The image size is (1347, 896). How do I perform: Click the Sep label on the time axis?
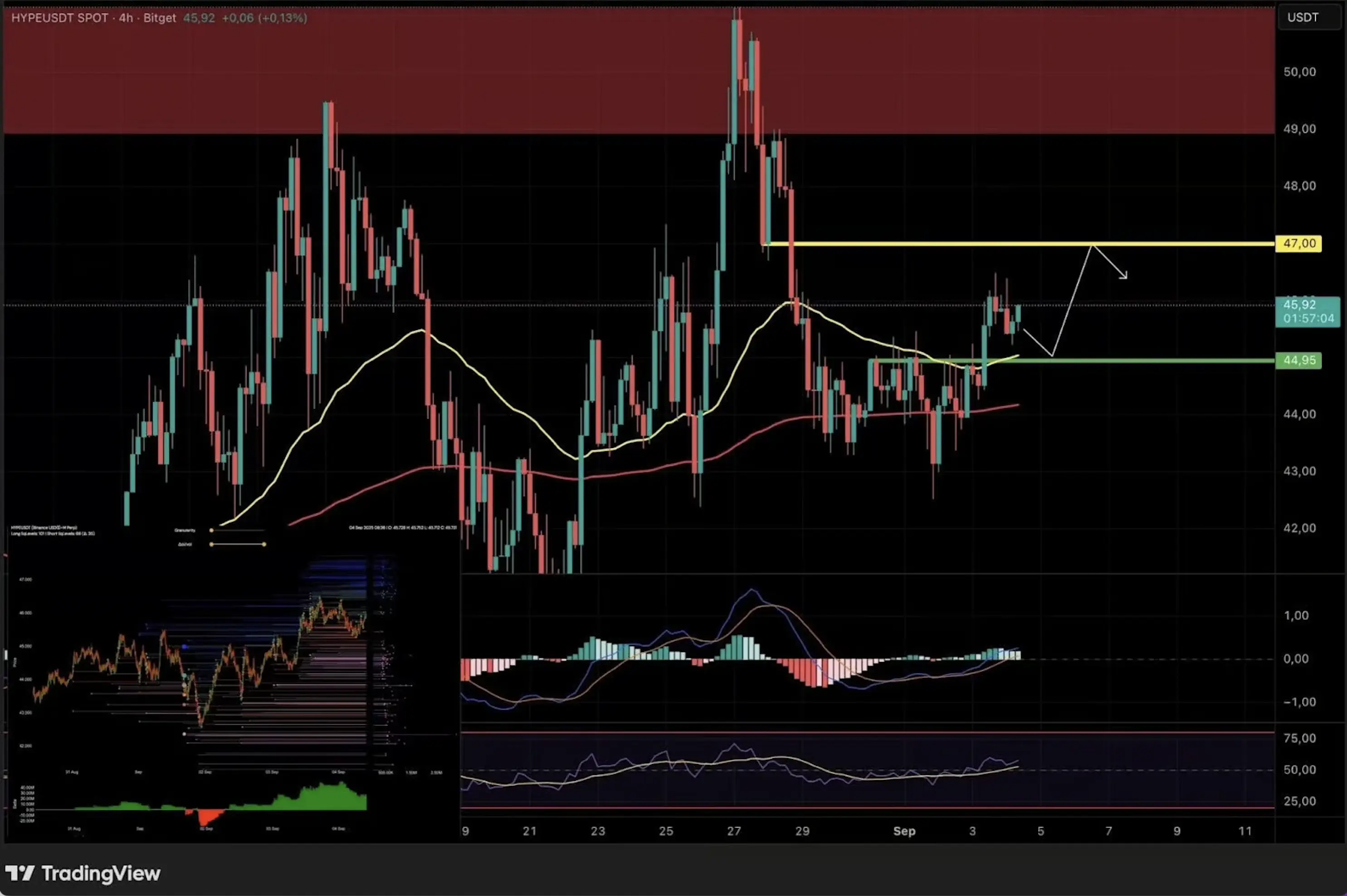tap(904, 832)
